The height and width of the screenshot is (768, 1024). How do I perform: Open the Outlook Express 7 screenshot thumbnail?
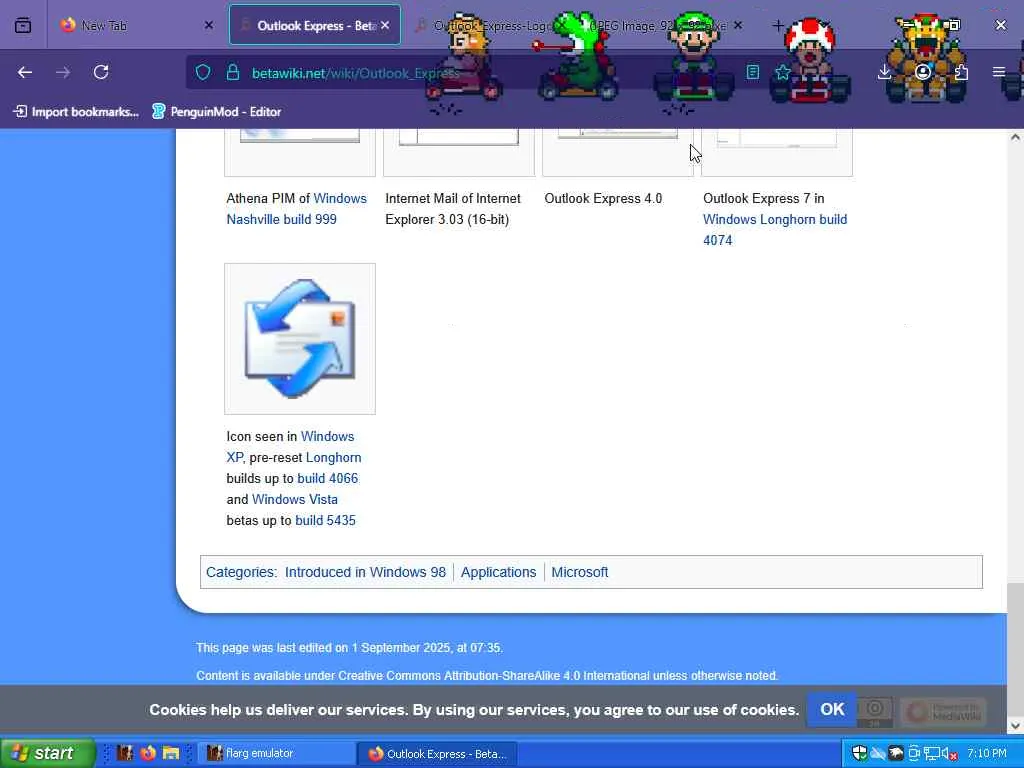[x=776, y=152]
